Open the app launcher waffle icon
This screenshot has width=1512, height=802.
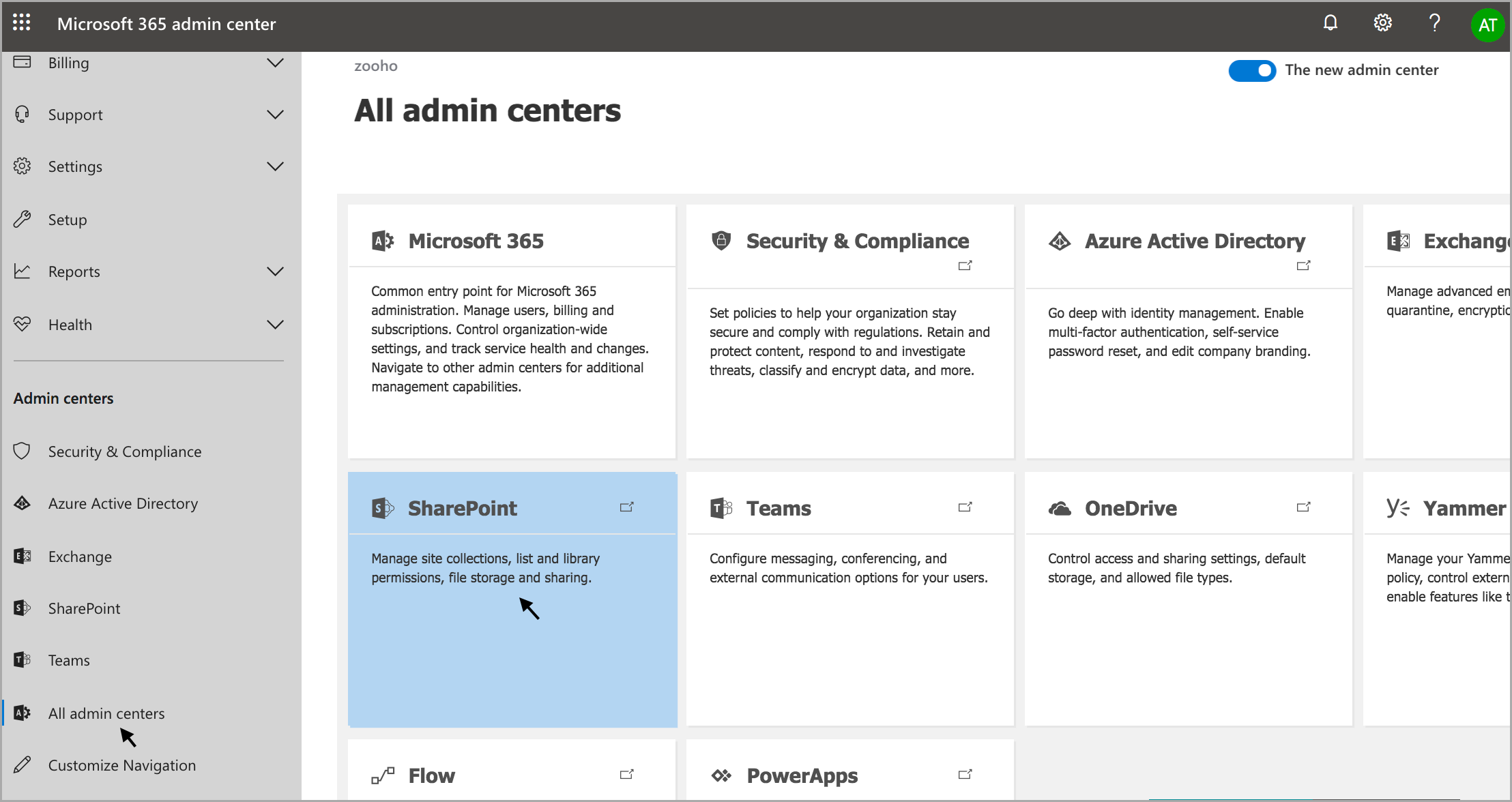[22, 23]
